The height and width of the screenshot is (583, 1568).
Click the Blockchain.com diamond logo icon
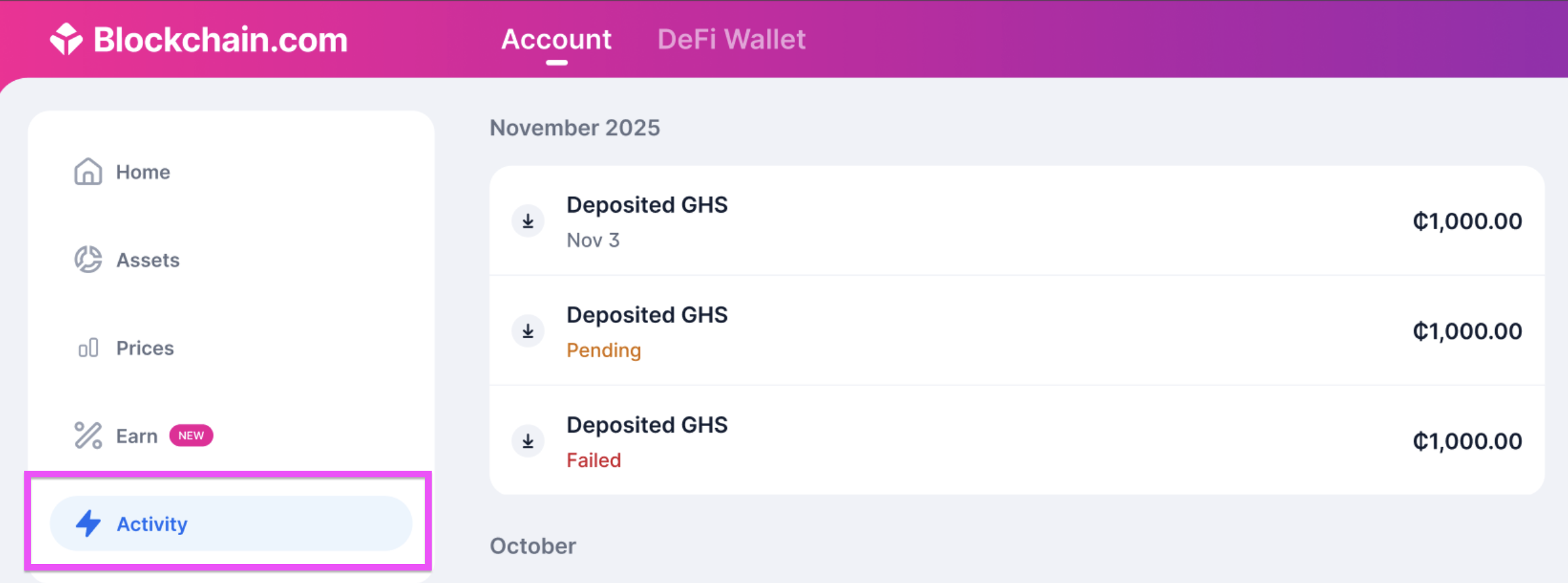tap(66, 39)
